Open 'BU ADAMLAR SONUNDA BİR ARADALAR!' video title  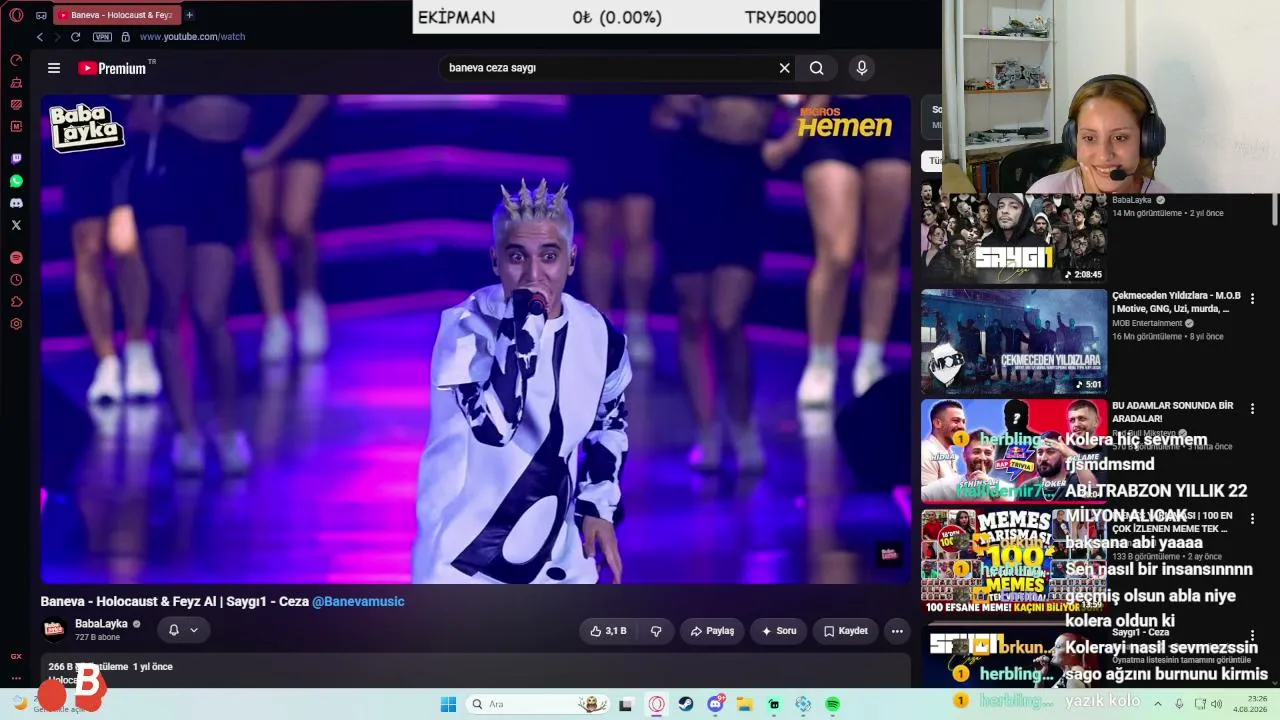[x=1173, y=412]
